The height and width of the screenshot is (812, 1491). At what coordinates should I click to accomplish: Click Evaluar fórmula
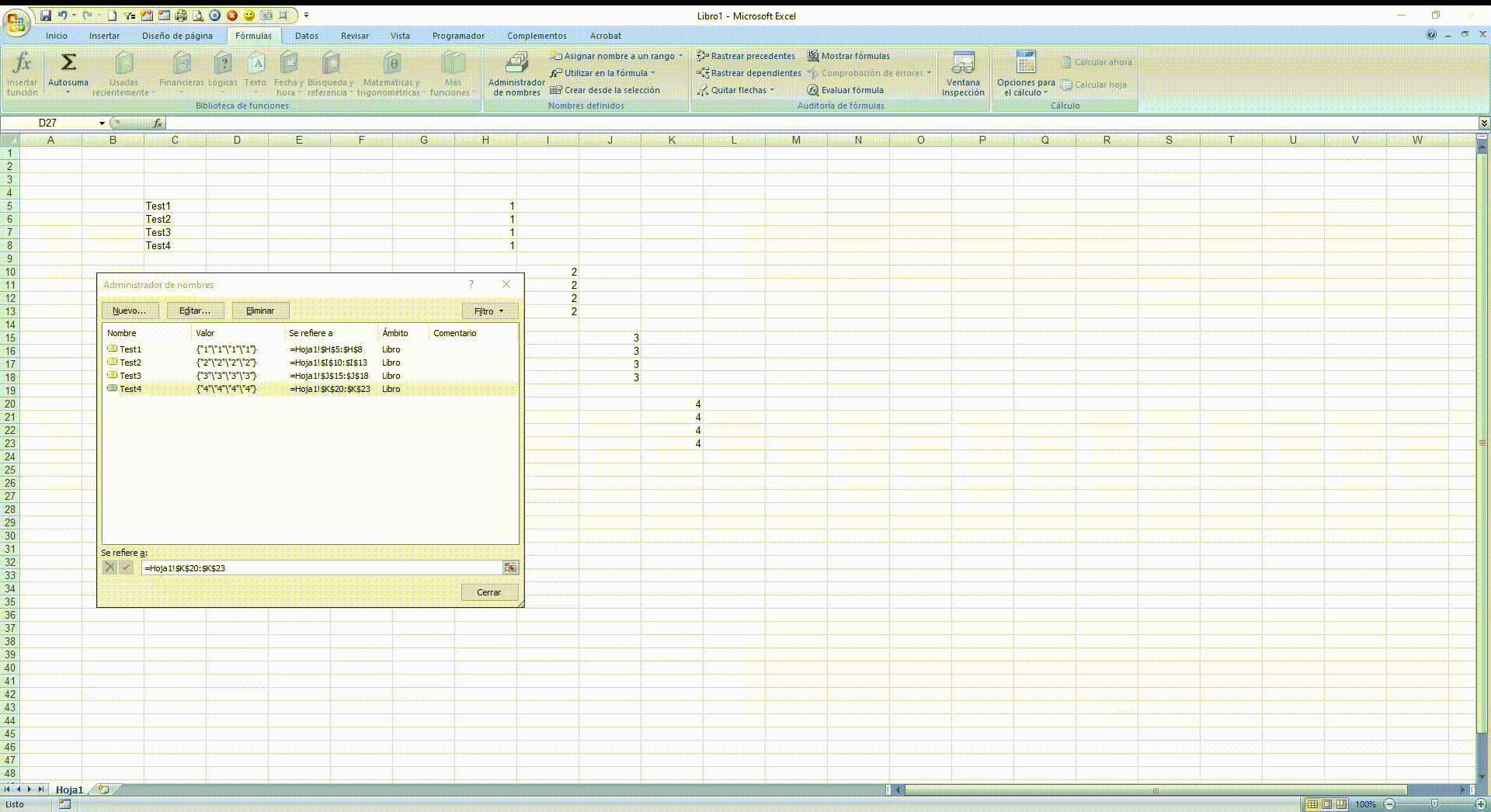pyautogui.click(x=847, y=89)
